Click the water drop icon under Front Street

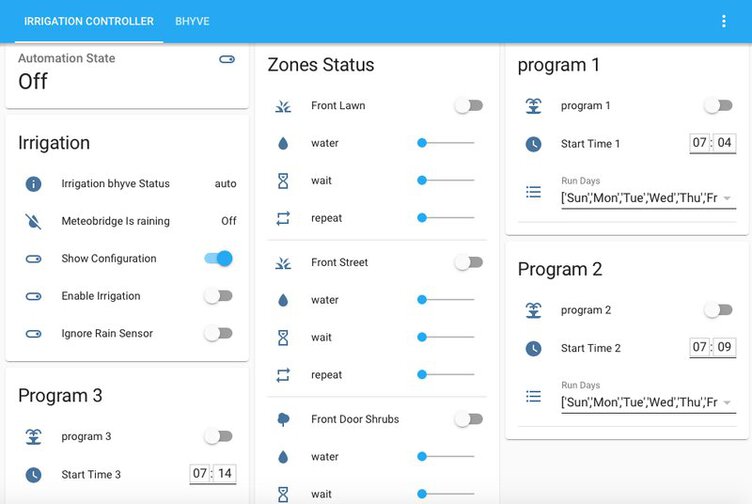[283, 300]
